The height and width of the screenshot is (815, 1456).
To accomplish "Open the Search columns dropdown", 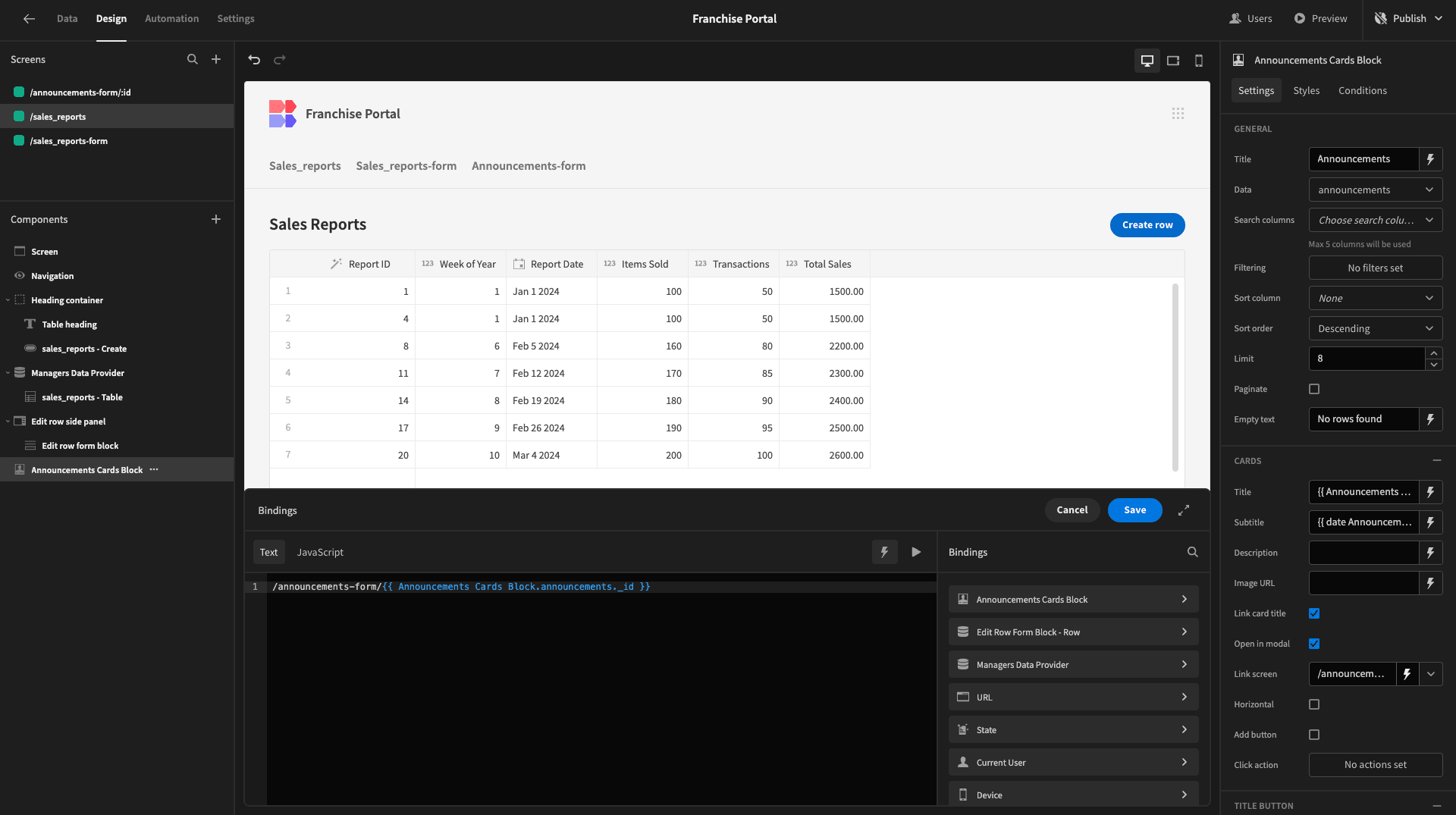I will coord(1376,220).
